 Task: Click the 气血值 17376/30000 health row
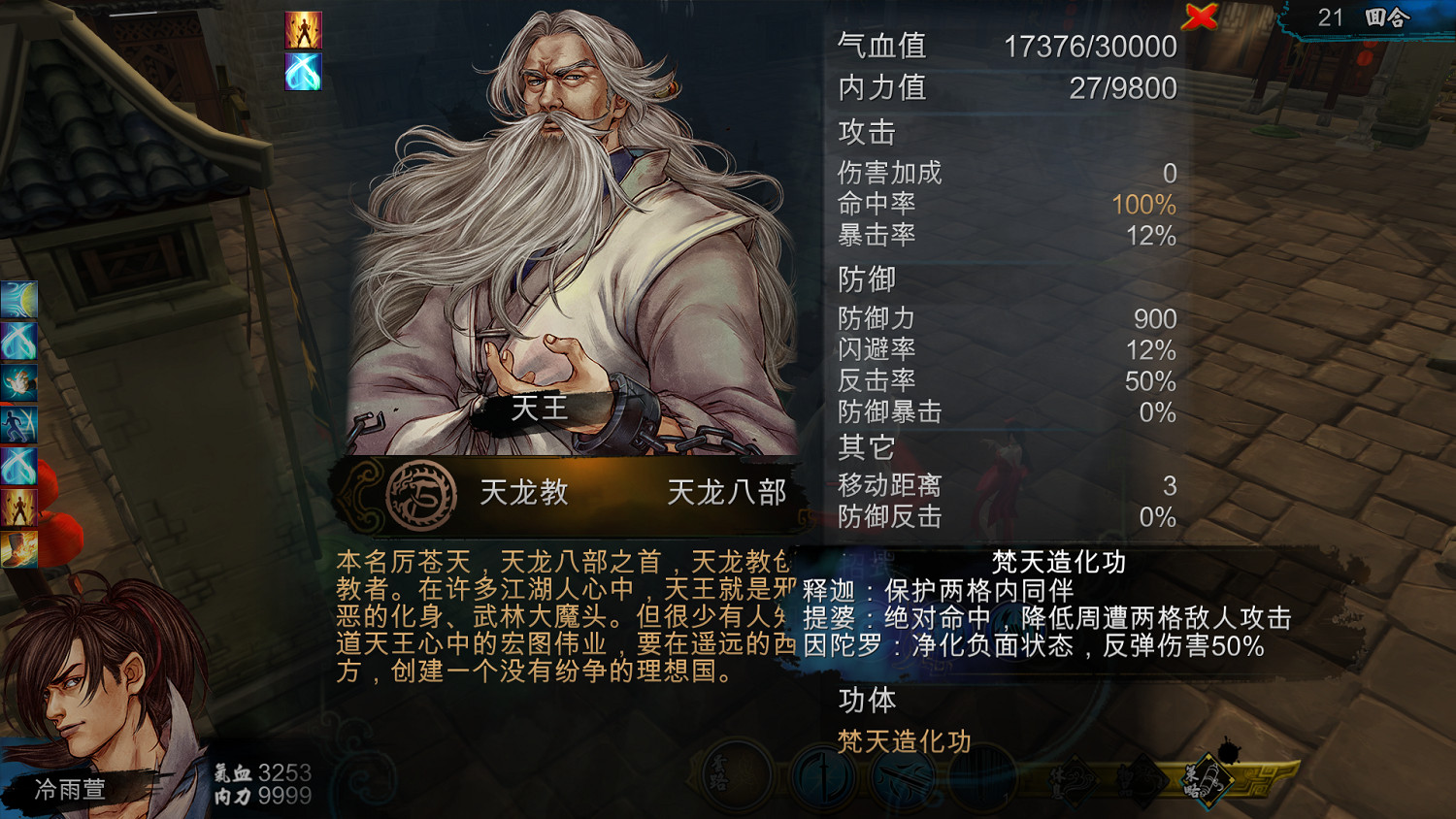pyautogui.click(x=1008, y=46)
